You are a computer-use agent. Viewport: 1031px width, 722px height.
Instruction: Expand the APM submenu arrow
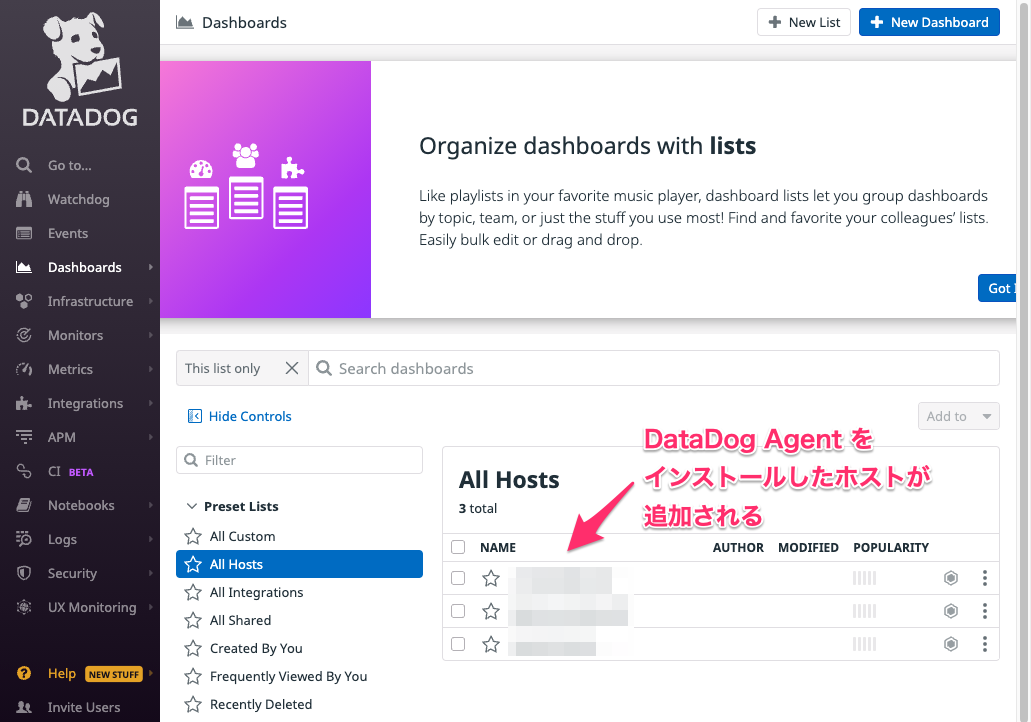tap(151, 437)
